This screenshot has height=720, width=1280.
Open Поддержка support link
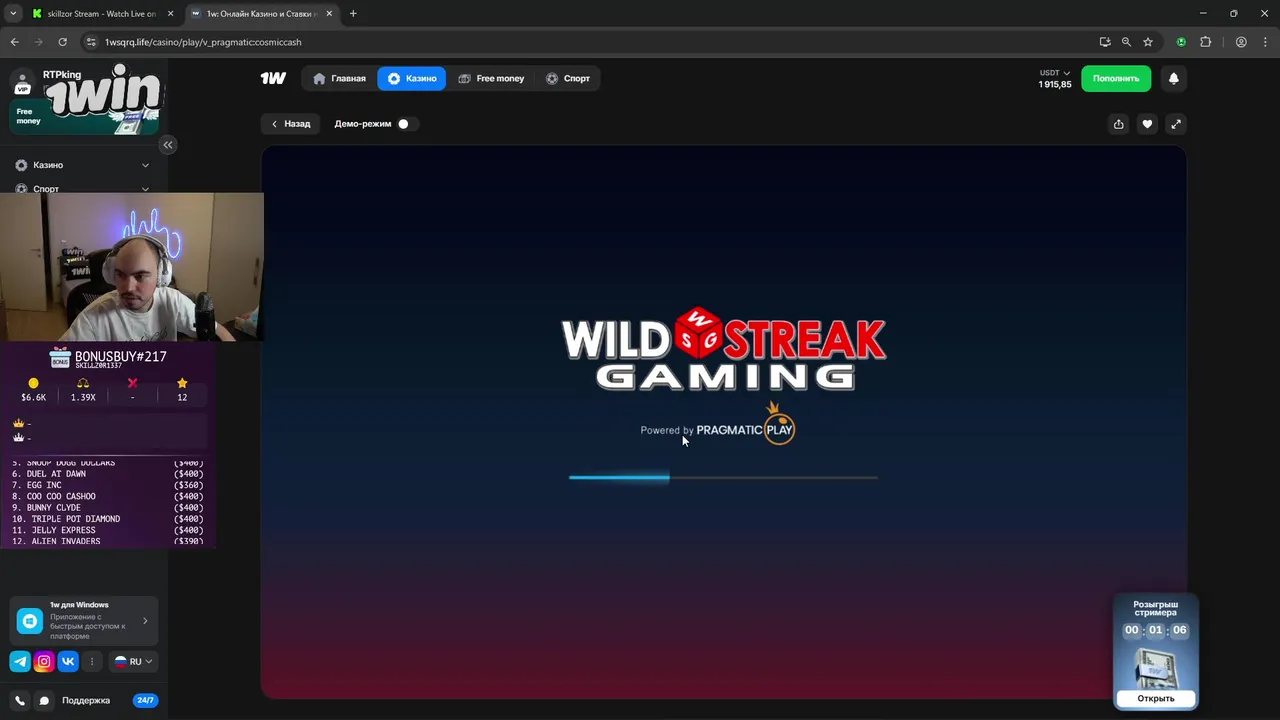coord(86,700)
